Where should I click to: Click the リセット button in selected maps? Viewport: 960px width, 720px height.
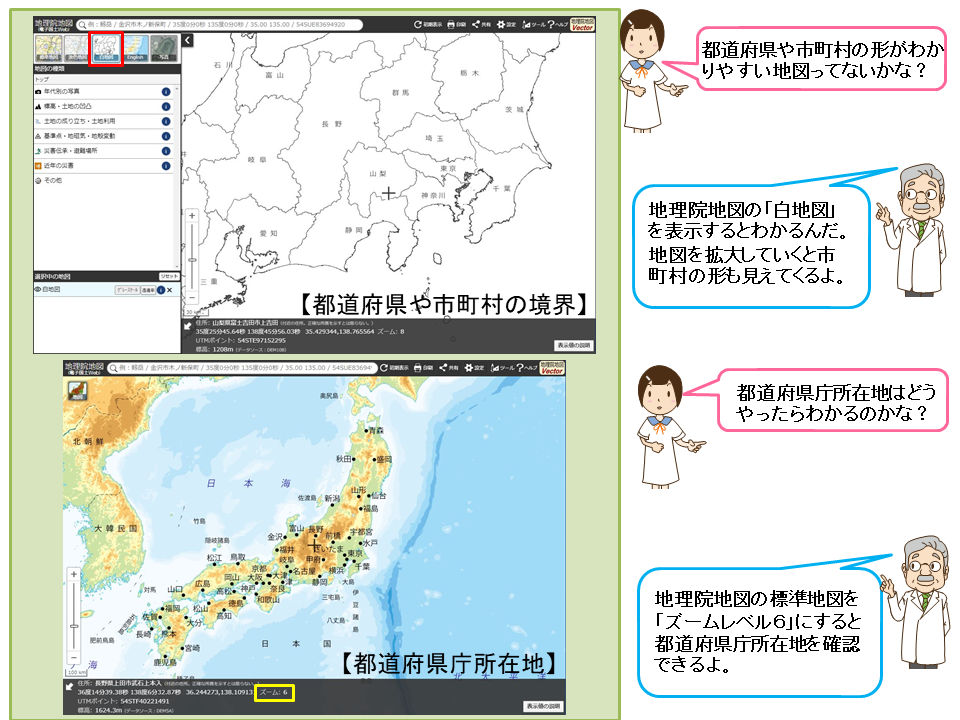168,276
